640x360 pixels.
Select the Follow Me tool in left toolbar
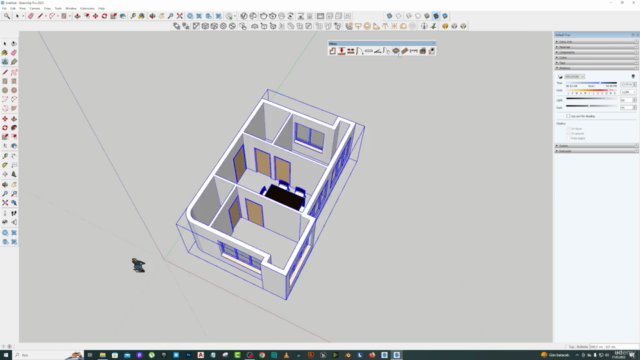coord(14,128)
